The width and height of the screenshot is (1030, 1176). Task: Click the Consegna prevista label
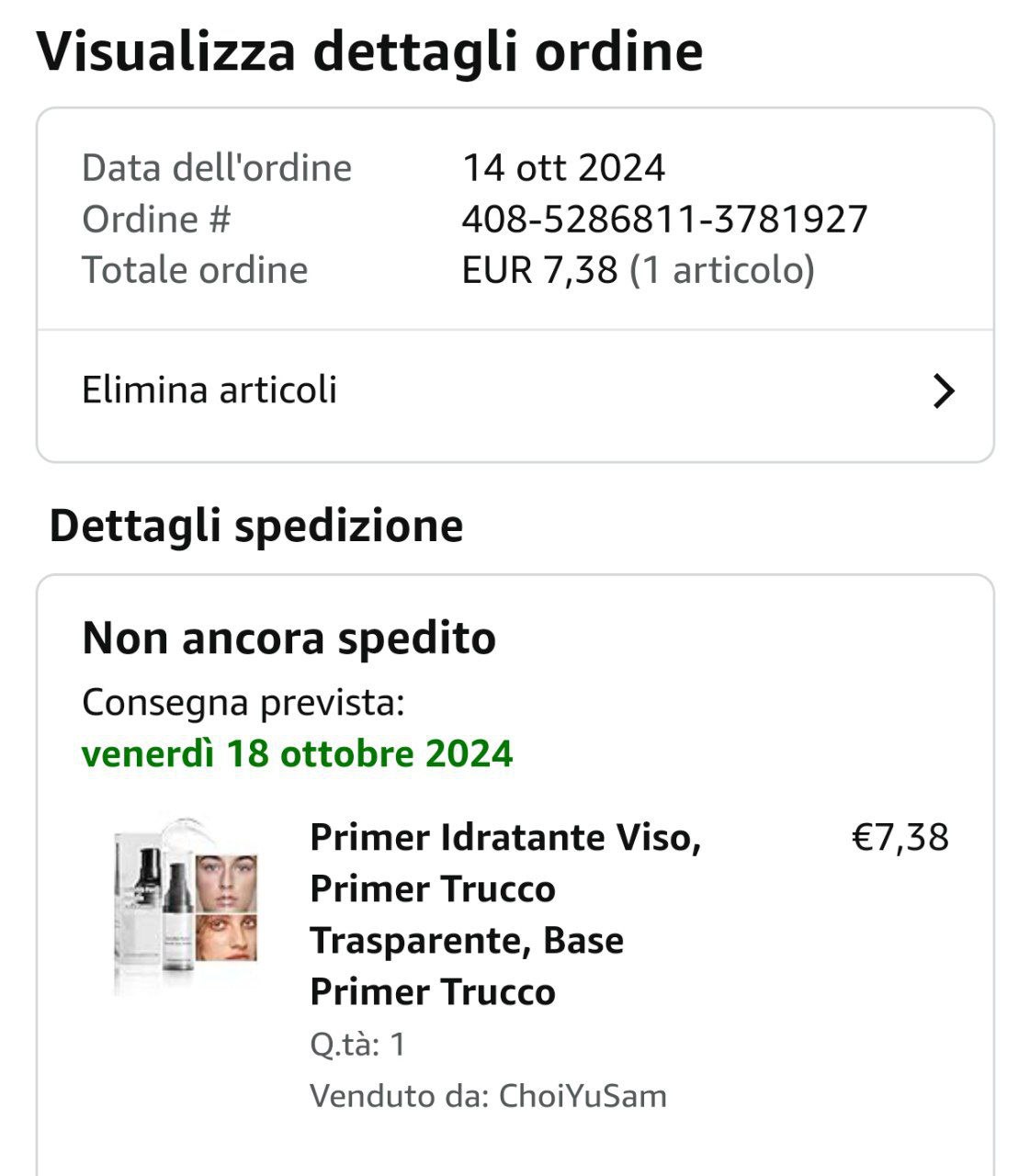click(243, 703)
